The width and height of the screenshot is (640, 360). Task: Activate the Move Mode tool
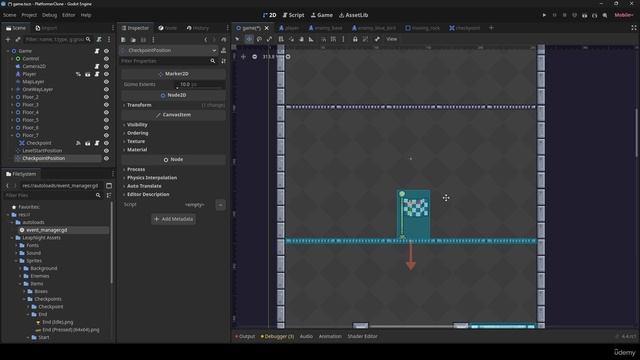tap(249, 39)
